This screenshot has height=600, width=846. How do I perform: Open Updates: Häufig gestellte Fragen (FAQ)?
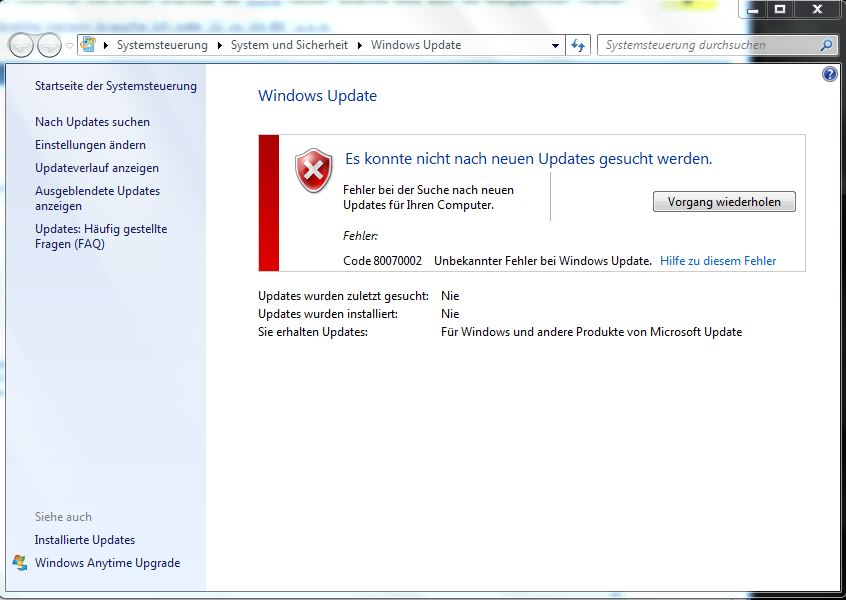pyautogui.click(x=101, y=236)
